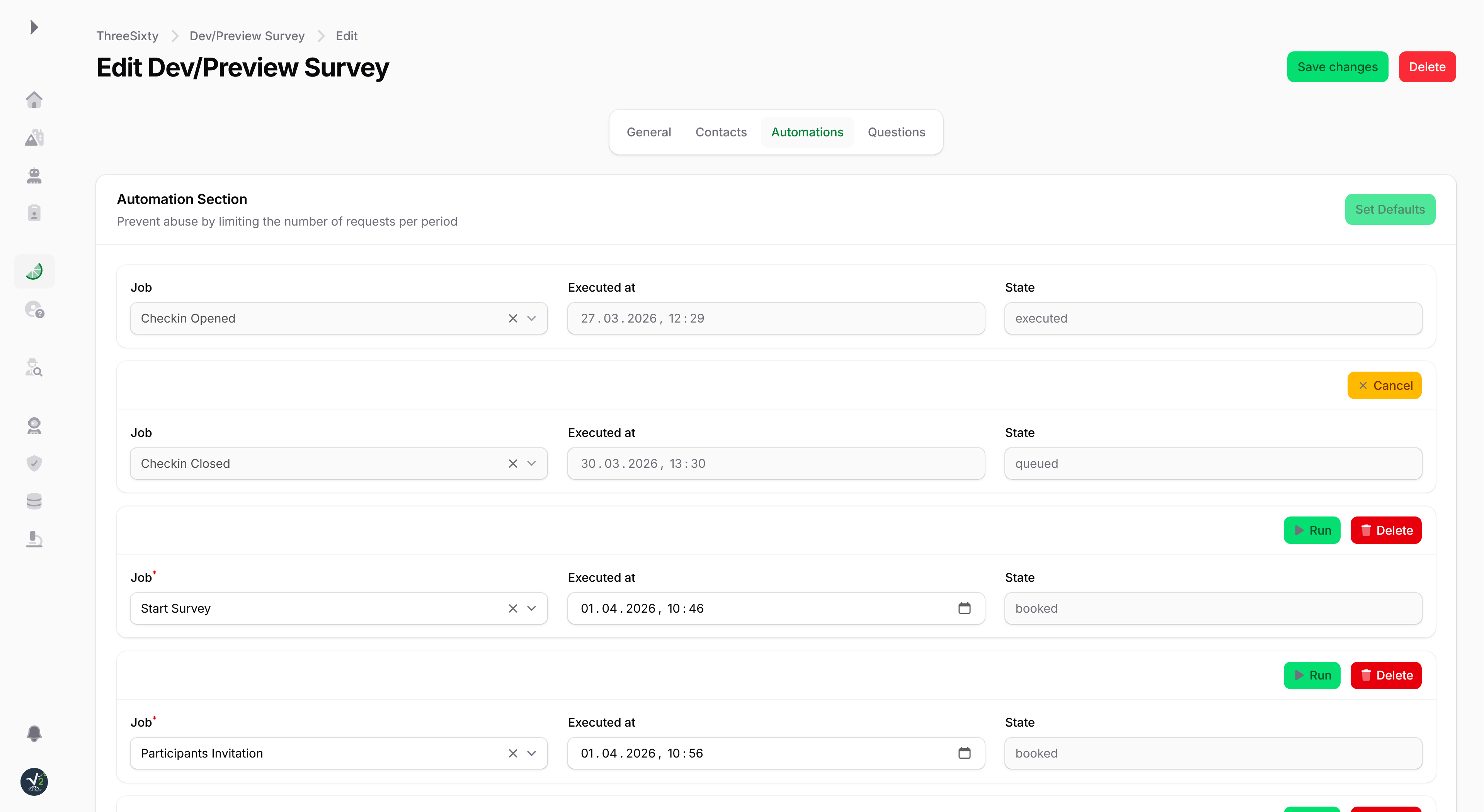Viewport: 1484px width, 812px height.
Task: Open the home icon in sidebar
Action: [34, 100]
